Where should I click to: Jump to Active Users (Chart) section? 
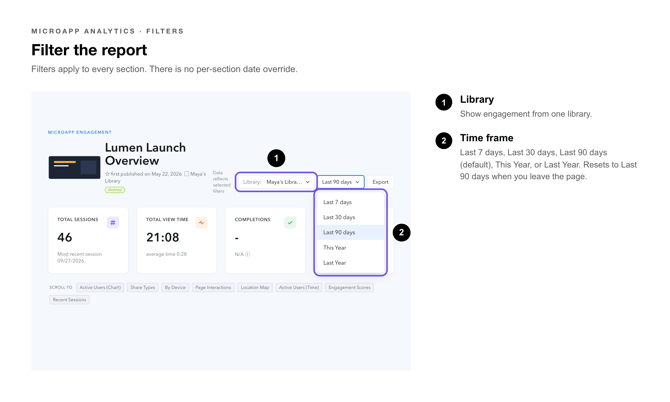pyautogui.click(x=100, y=288)
